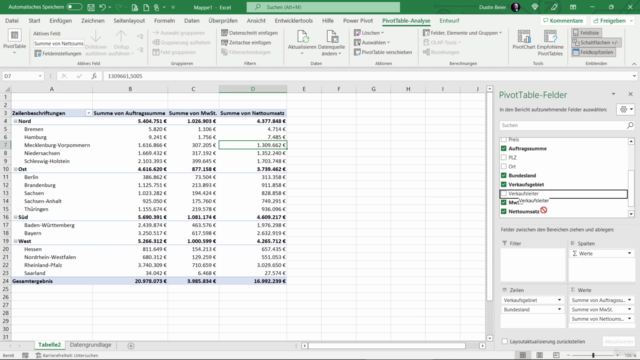Open the Hilfe tab
Image resolution: width=640 pixels, height=360 pixels.
pyautogui.click(x=327, y=20)
